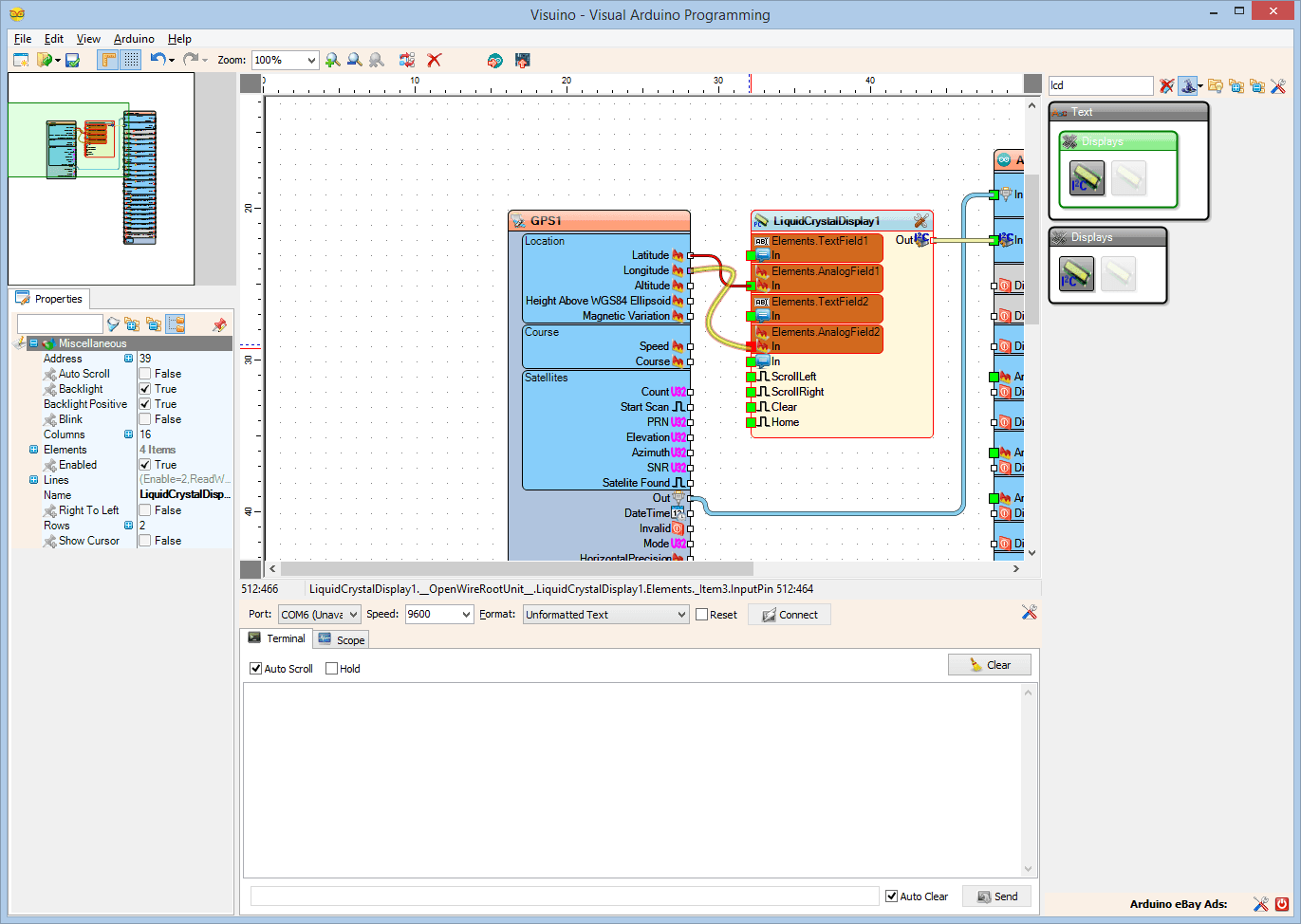This screenshot has height=924, width=1301.
Task: Click the Collapse All Categories icon in the component panel
Action: point(1257,85)
